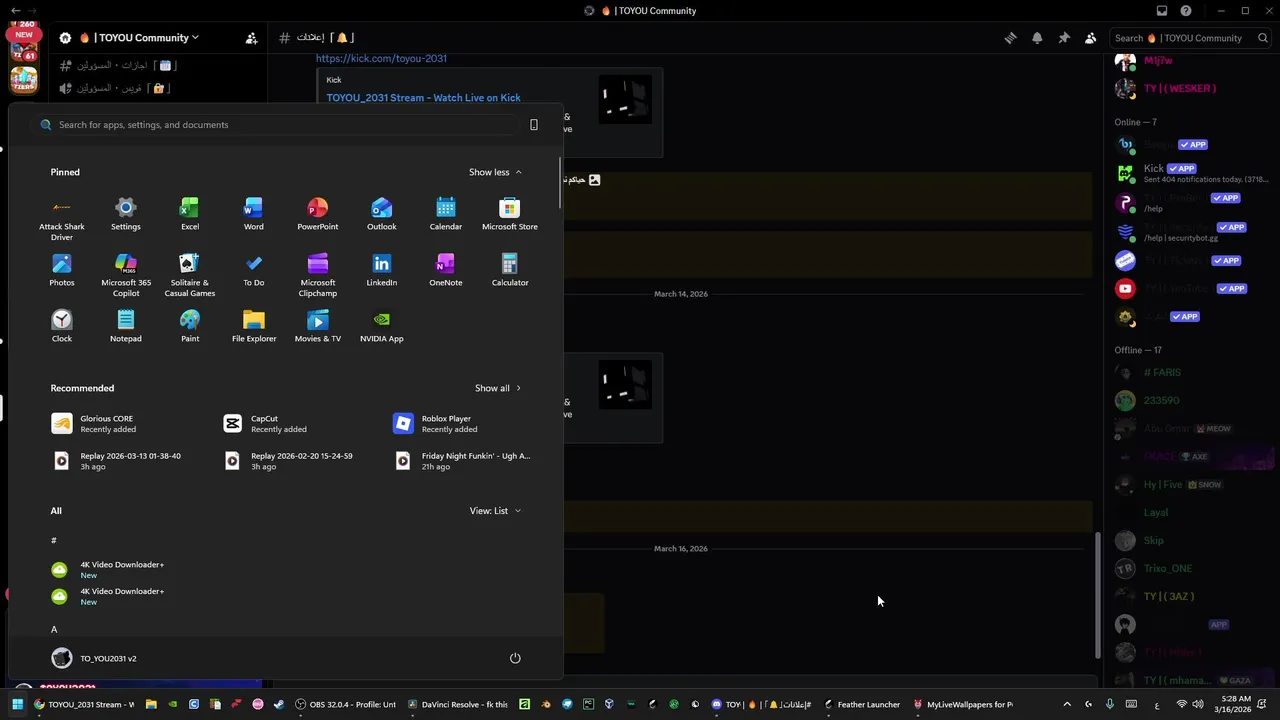This screenshot has width=1280, height=720.
Task: Open TO_YOU2031 v2 user account menu
Action: pos(95,658)
